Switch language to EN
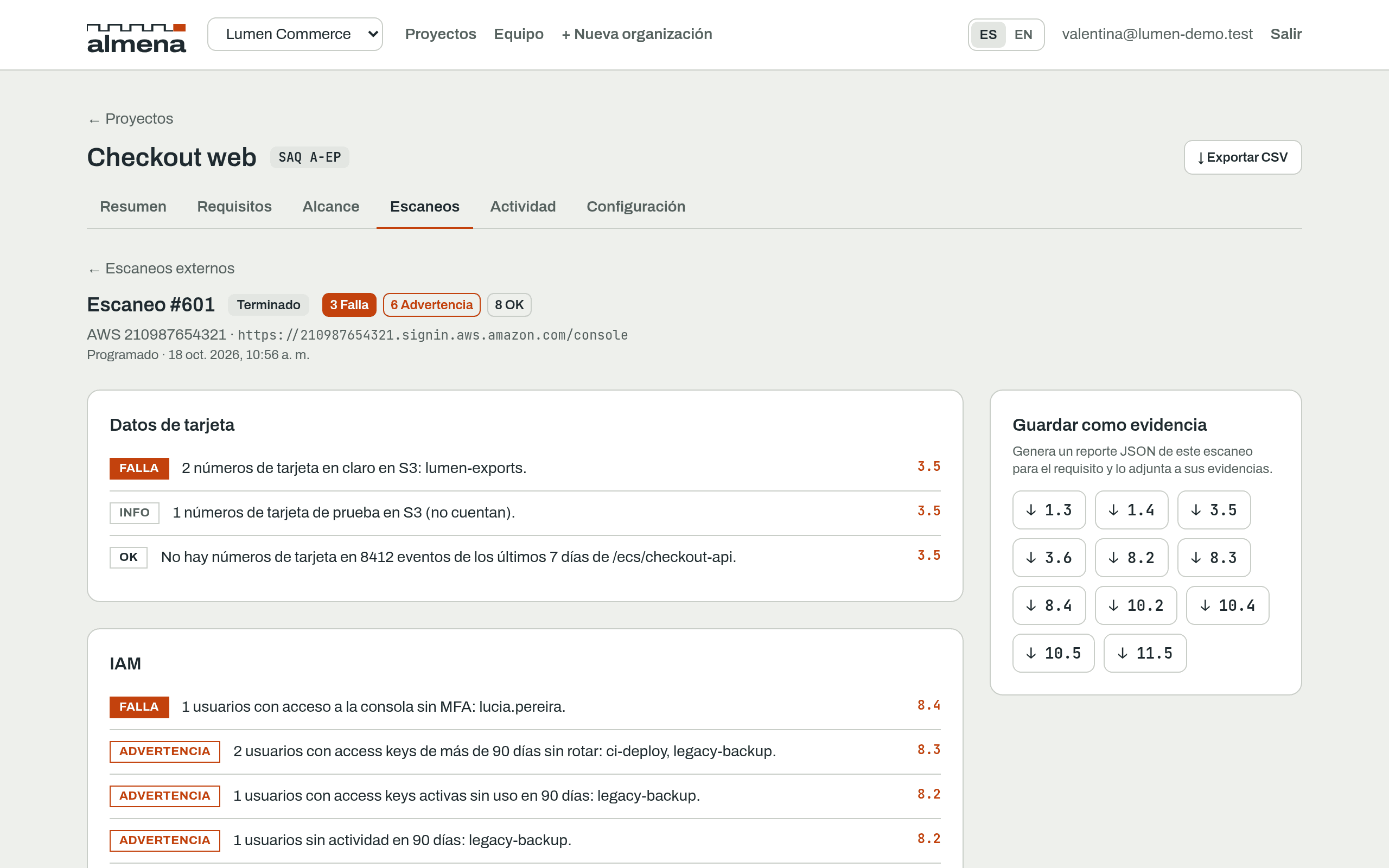This screenshot has width=1389, height=868. [1023, 34]
